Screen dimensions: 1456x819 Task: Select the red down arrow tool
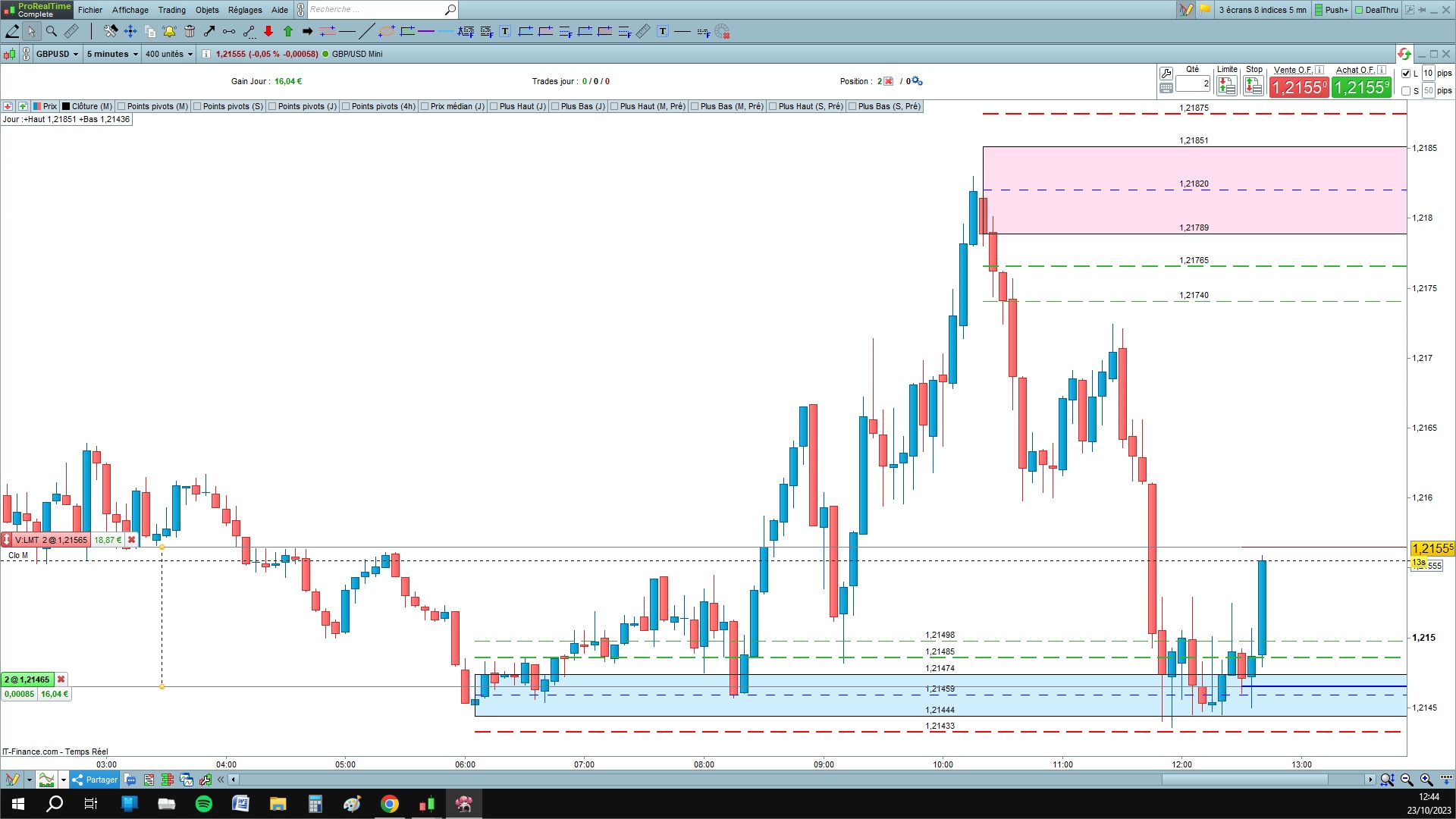pyautogui.click(x=268, y=31)
